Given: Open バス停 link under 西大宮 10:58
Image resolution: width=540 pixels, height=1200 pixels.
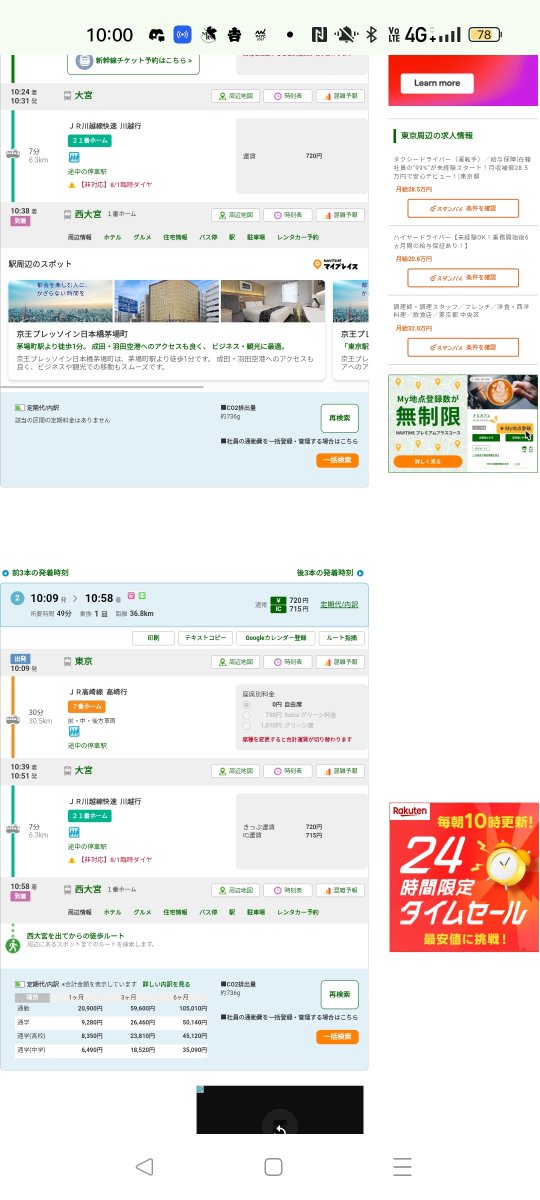Looking at the screenshot, I should point(208,912).
